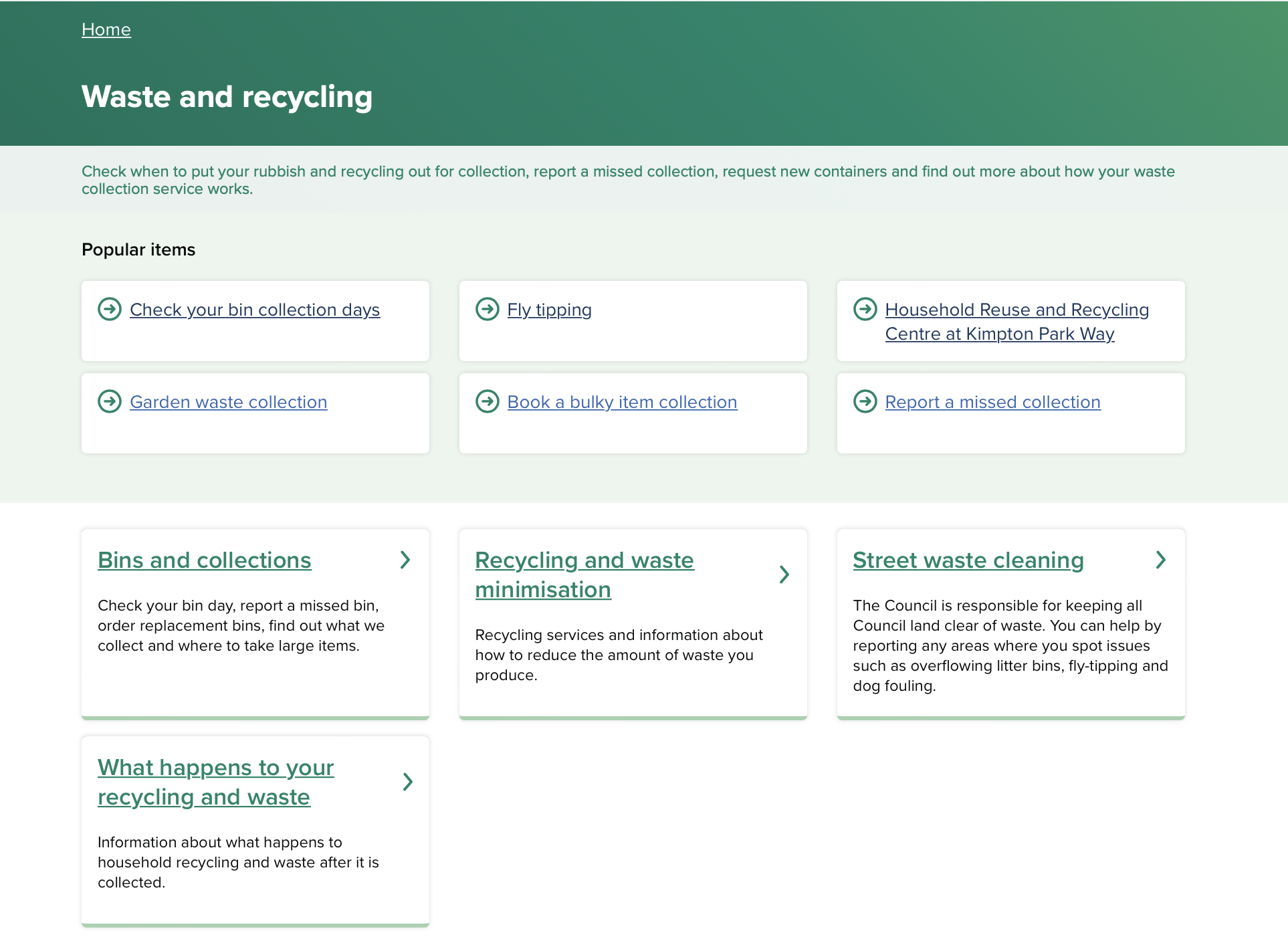Select Book a bulky item collection link

pyautogui.click(x=622, y=402)
